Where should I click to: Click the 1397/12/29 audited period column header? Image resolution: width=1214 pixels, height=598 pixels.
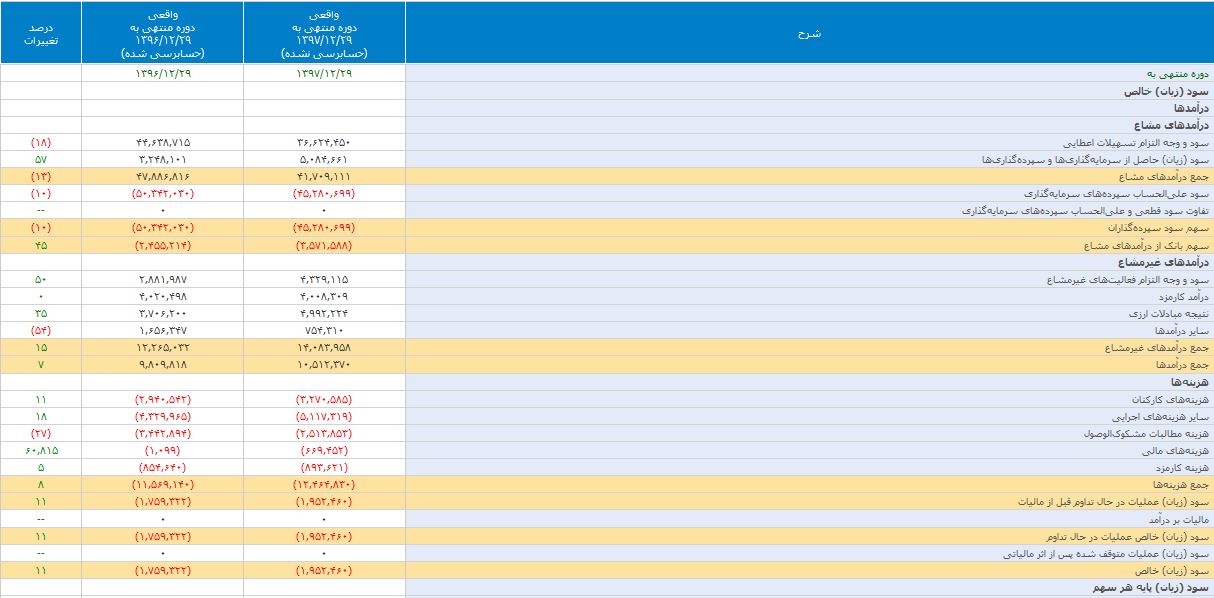(324, 33)
